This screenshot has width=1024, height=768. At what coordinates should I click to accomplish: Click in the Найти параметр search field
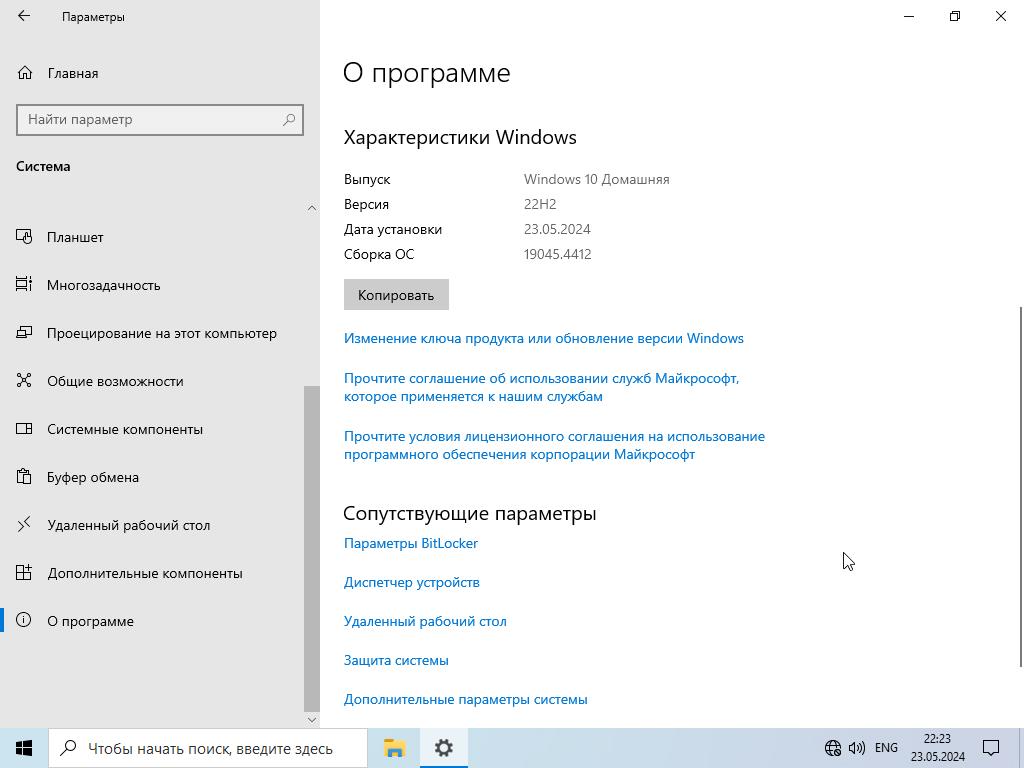pyautogui.click(x=150, y=120)
